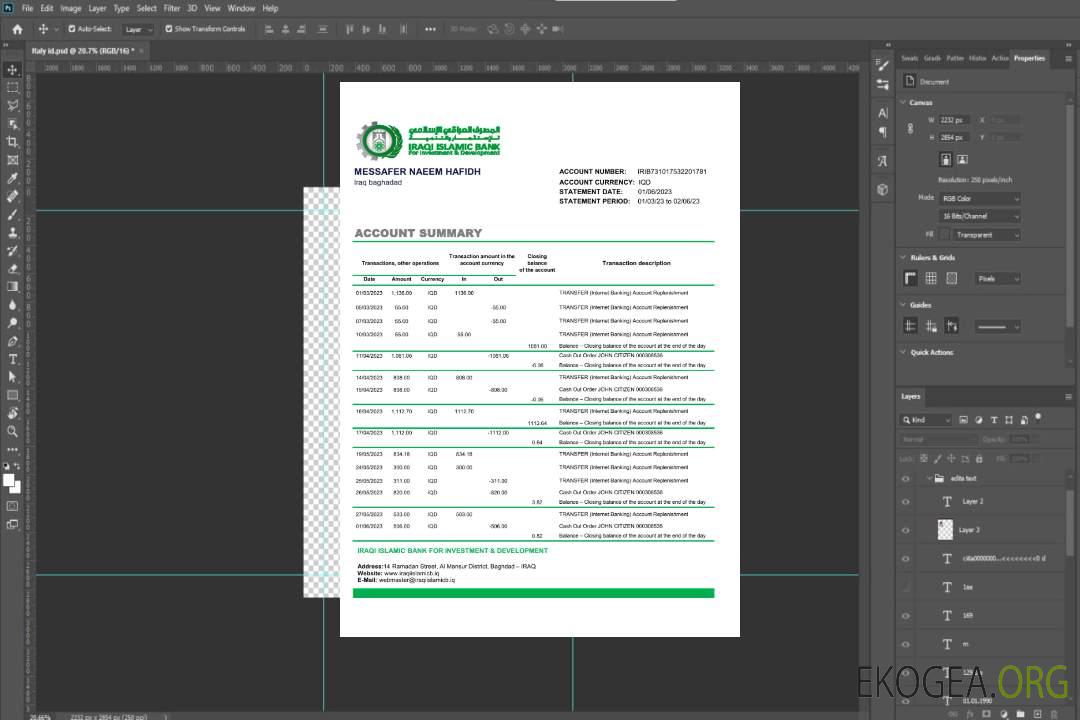Collapse the 'adita text' group
Image resolution: width=1080 pixels, height=720 pixels.
929,478
